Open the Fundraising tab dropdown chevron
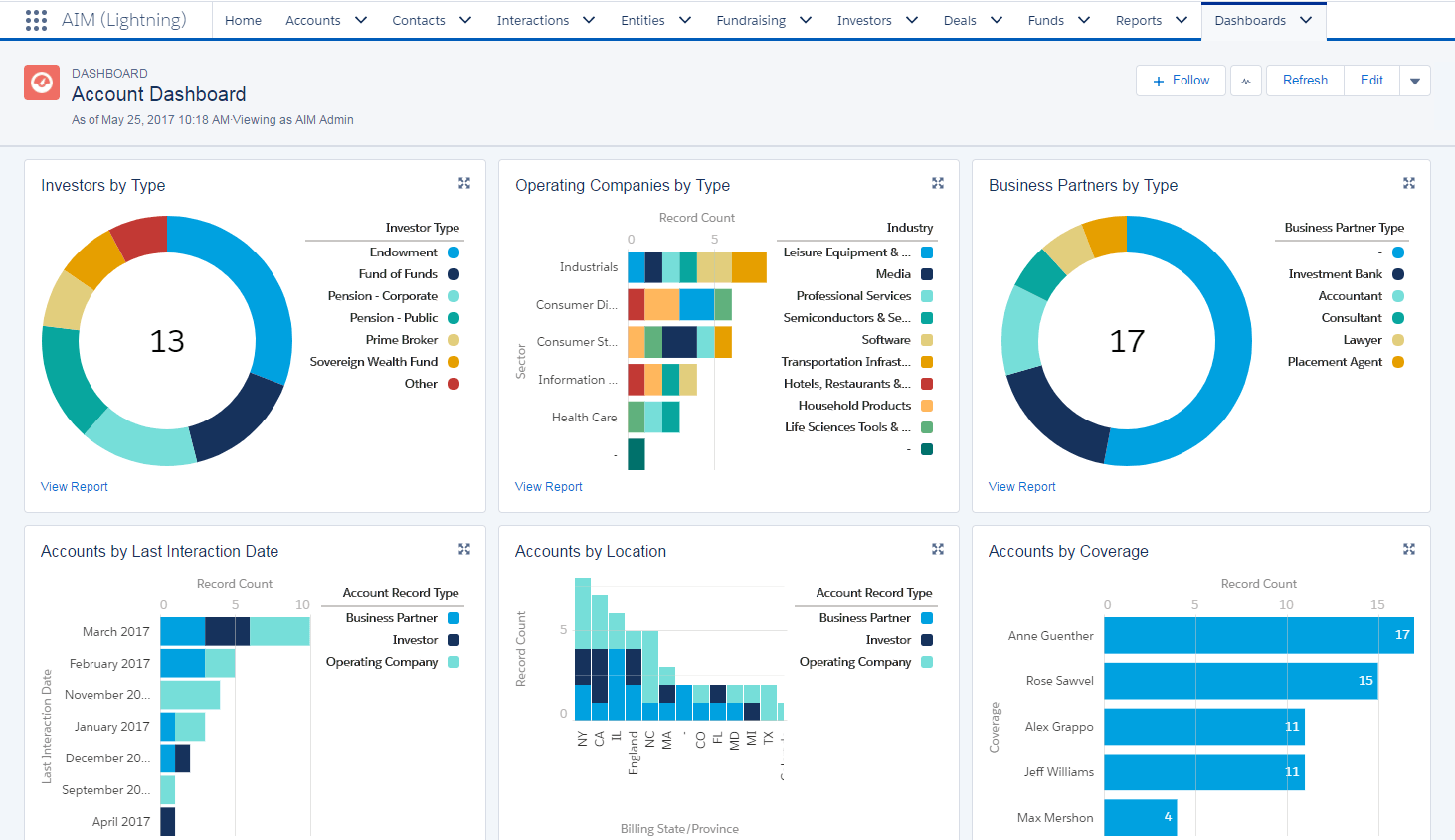This screenshot has height=840, width=1455. (x=806, y=20)
